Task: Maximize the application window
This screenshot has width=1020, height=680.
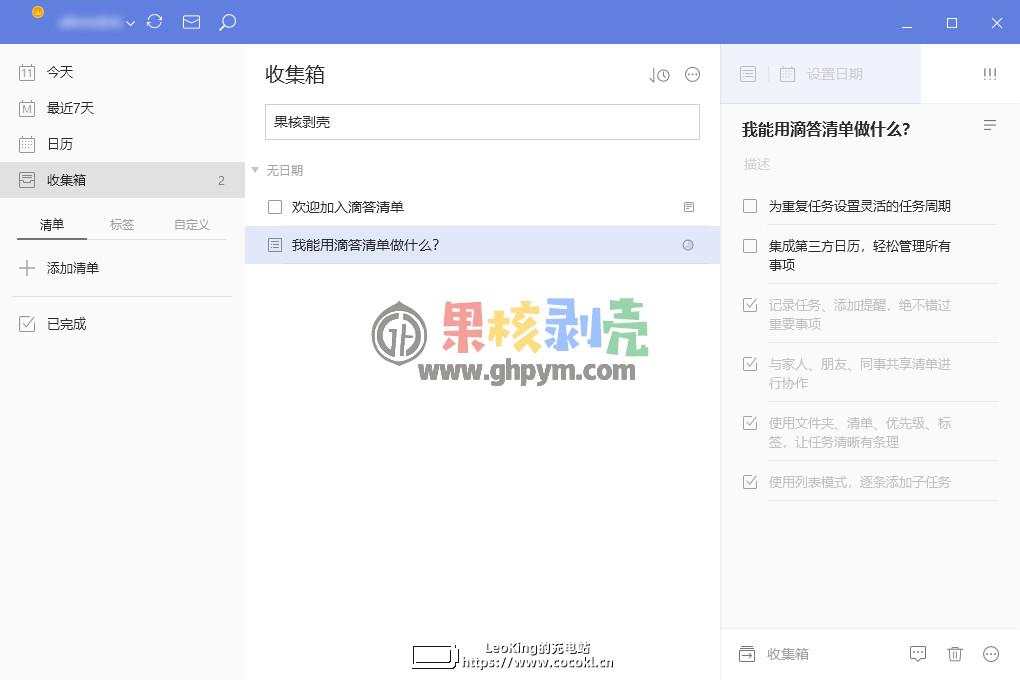Action: click(x=952, y=23)
